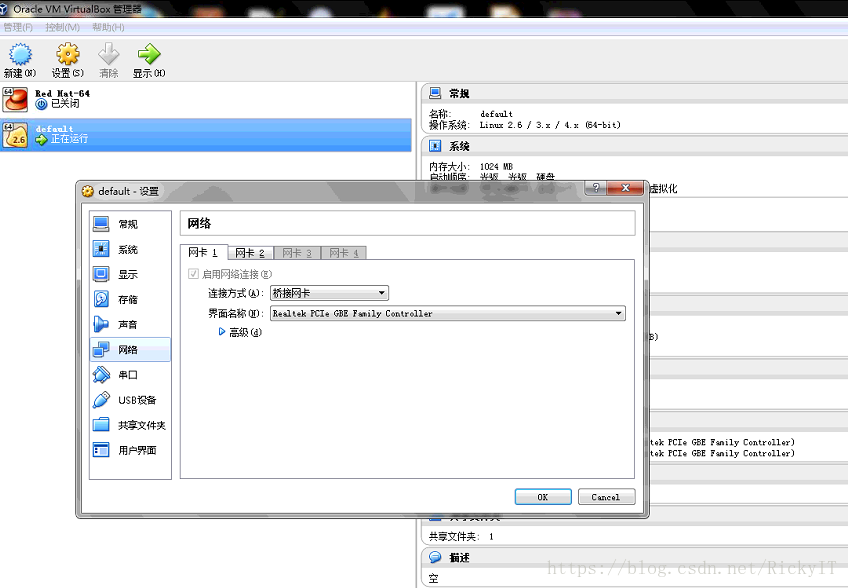
Task: Click the Cancel button
Action: pyautogui.click(x=606, y=497)
